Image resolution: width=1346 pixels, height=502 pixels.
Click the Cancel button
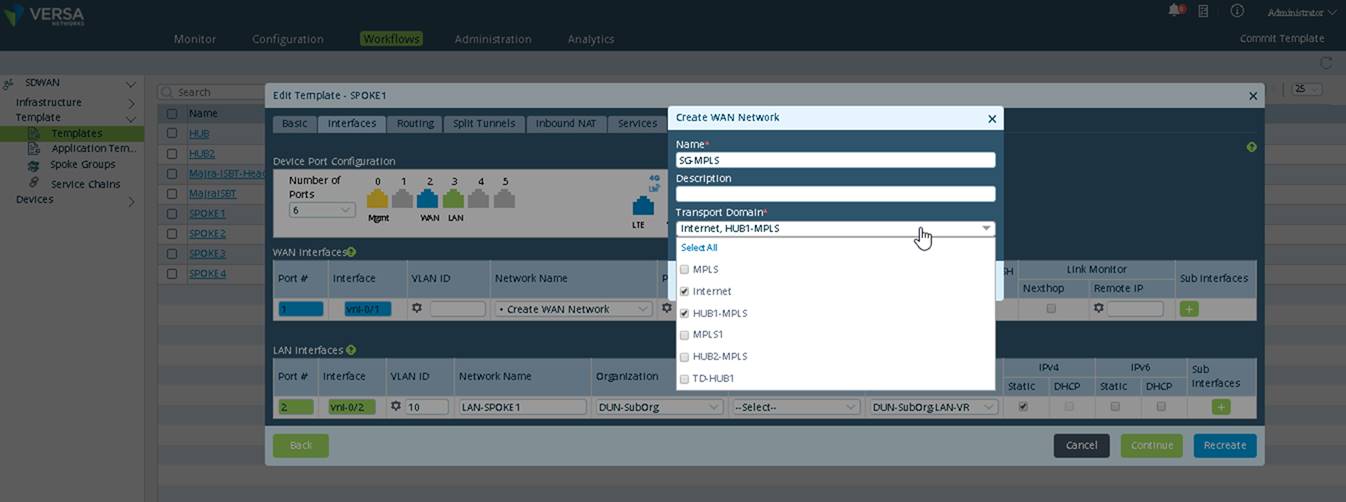point(1081,445)
